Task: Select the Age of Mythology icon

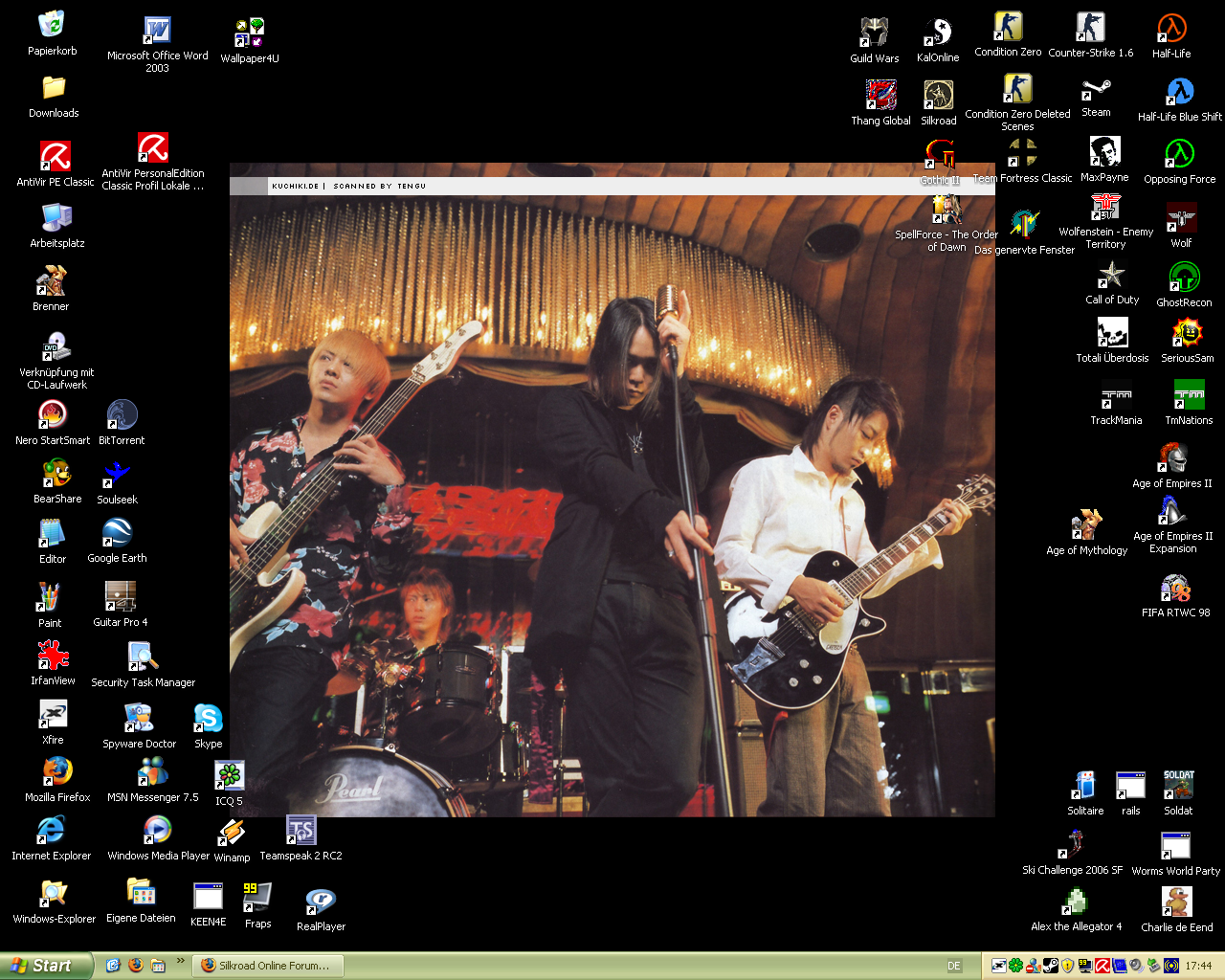Action: 1086,525
